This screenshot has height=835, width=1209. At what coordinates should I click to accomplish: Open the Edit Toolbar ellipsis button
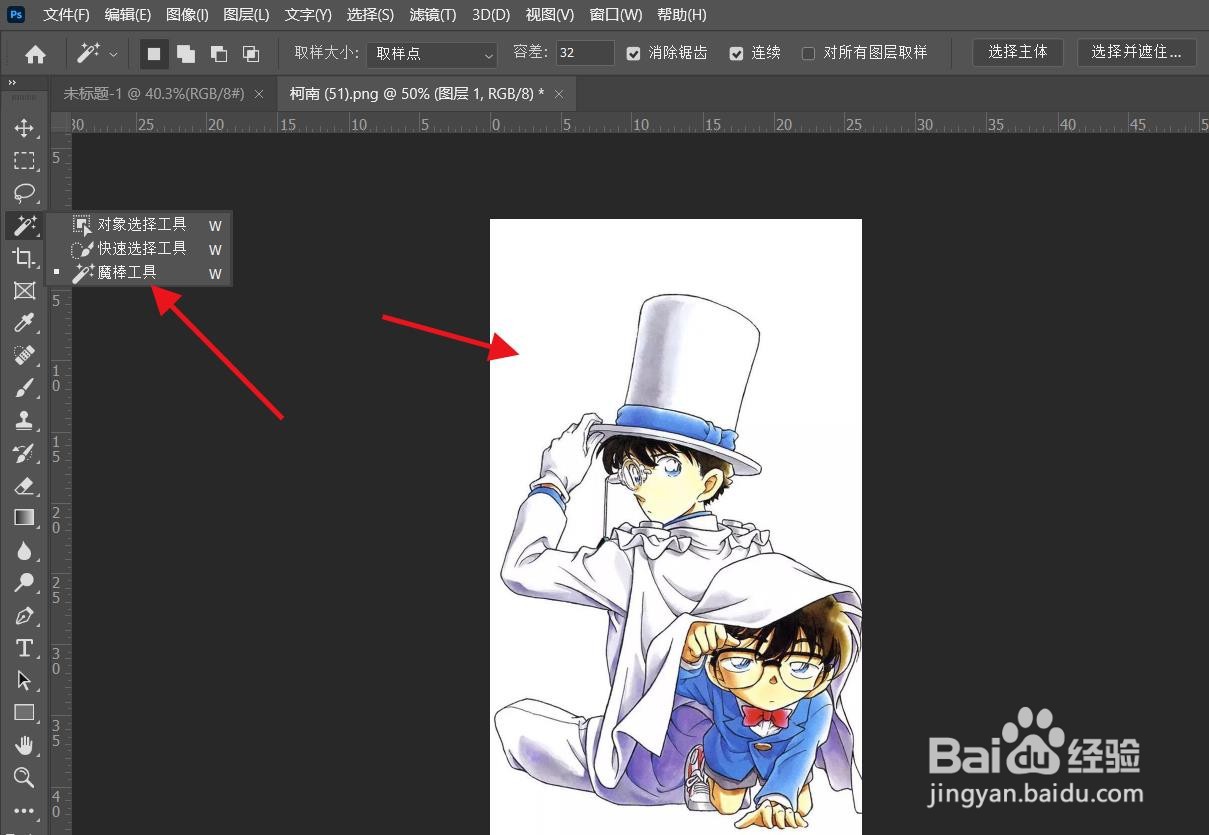(24, 811)
